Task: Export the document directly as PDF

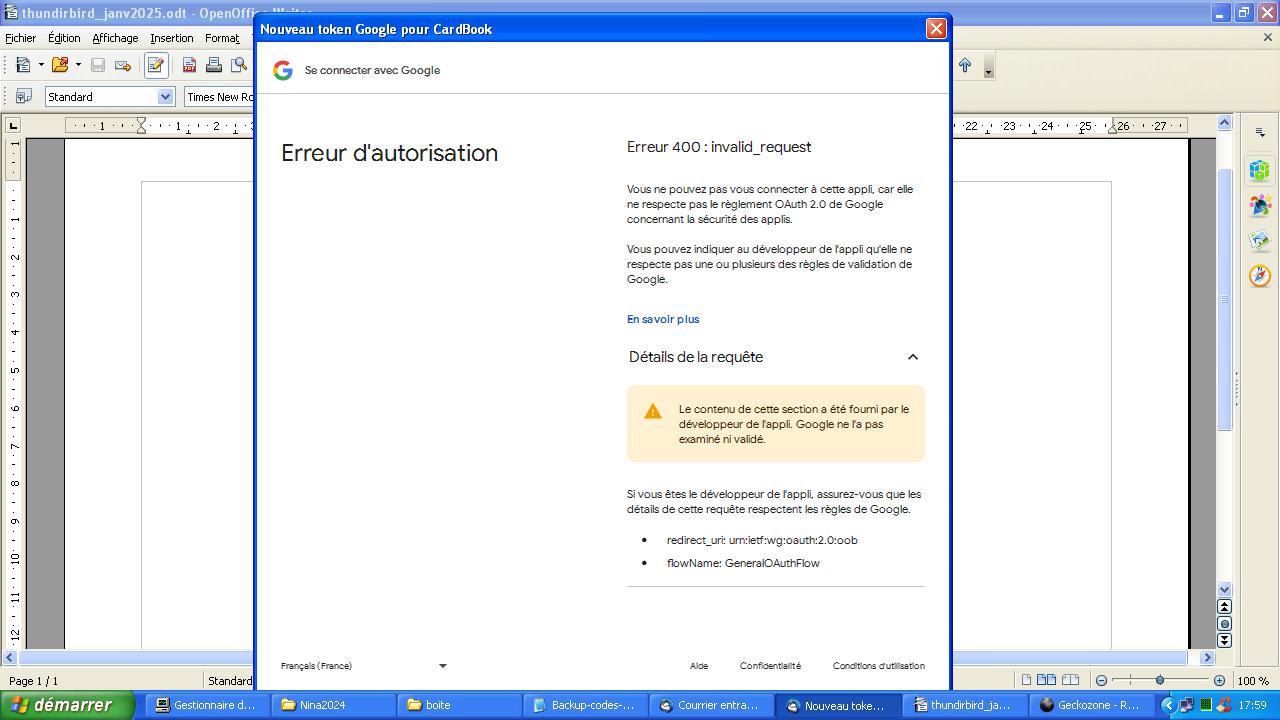Action: point(189,65)
